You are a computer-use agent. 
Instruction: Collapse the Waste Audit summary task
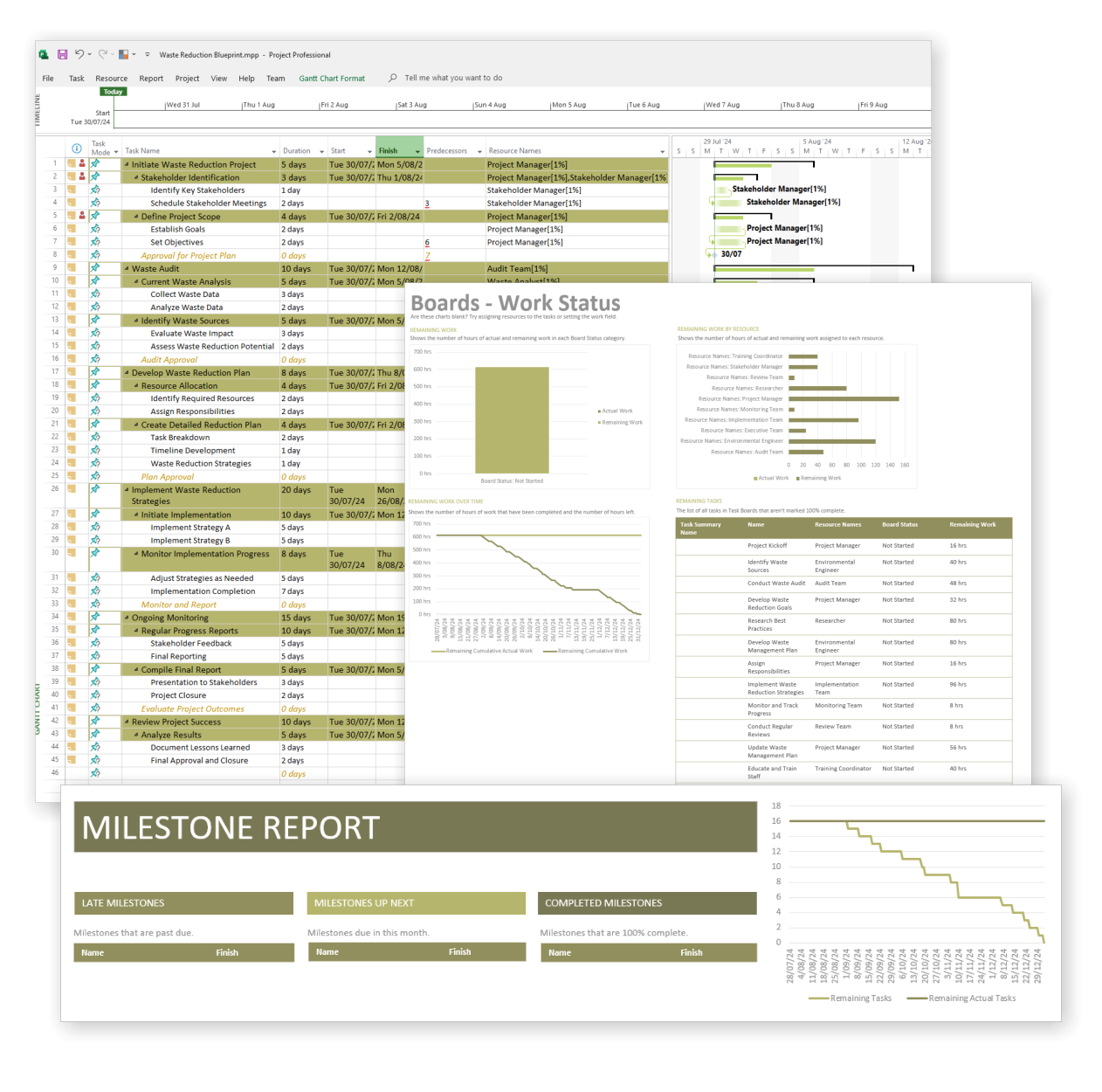[x=127, y=269]
